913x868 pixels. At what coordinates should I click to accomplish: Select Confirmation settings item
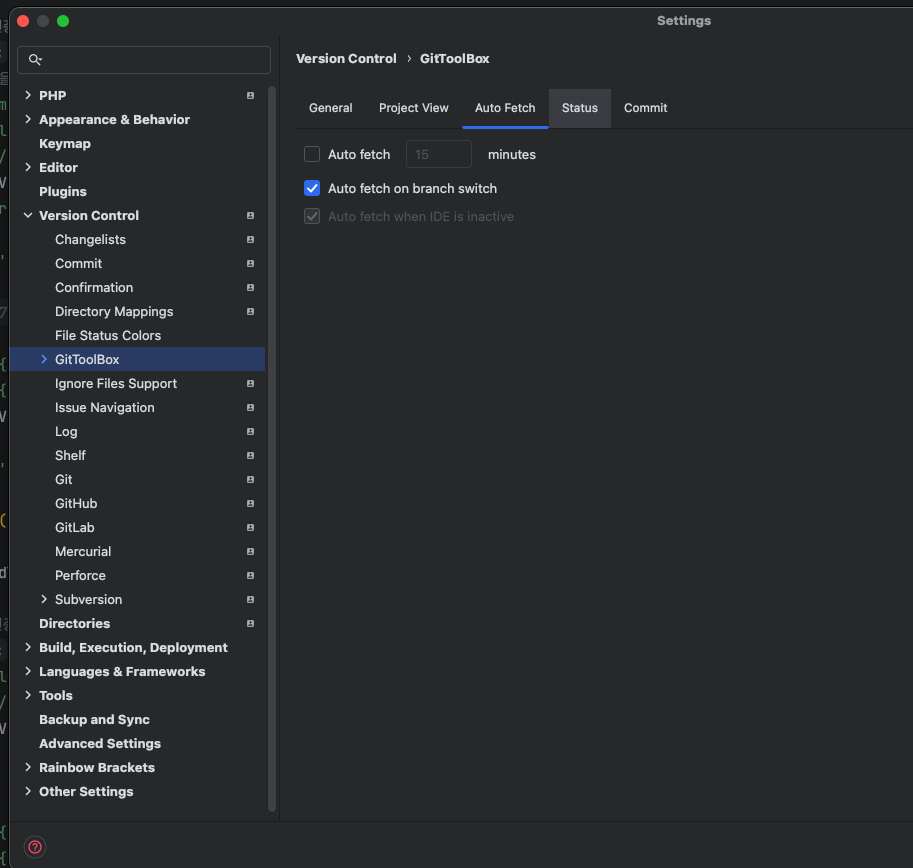click(x=94, y=288)
